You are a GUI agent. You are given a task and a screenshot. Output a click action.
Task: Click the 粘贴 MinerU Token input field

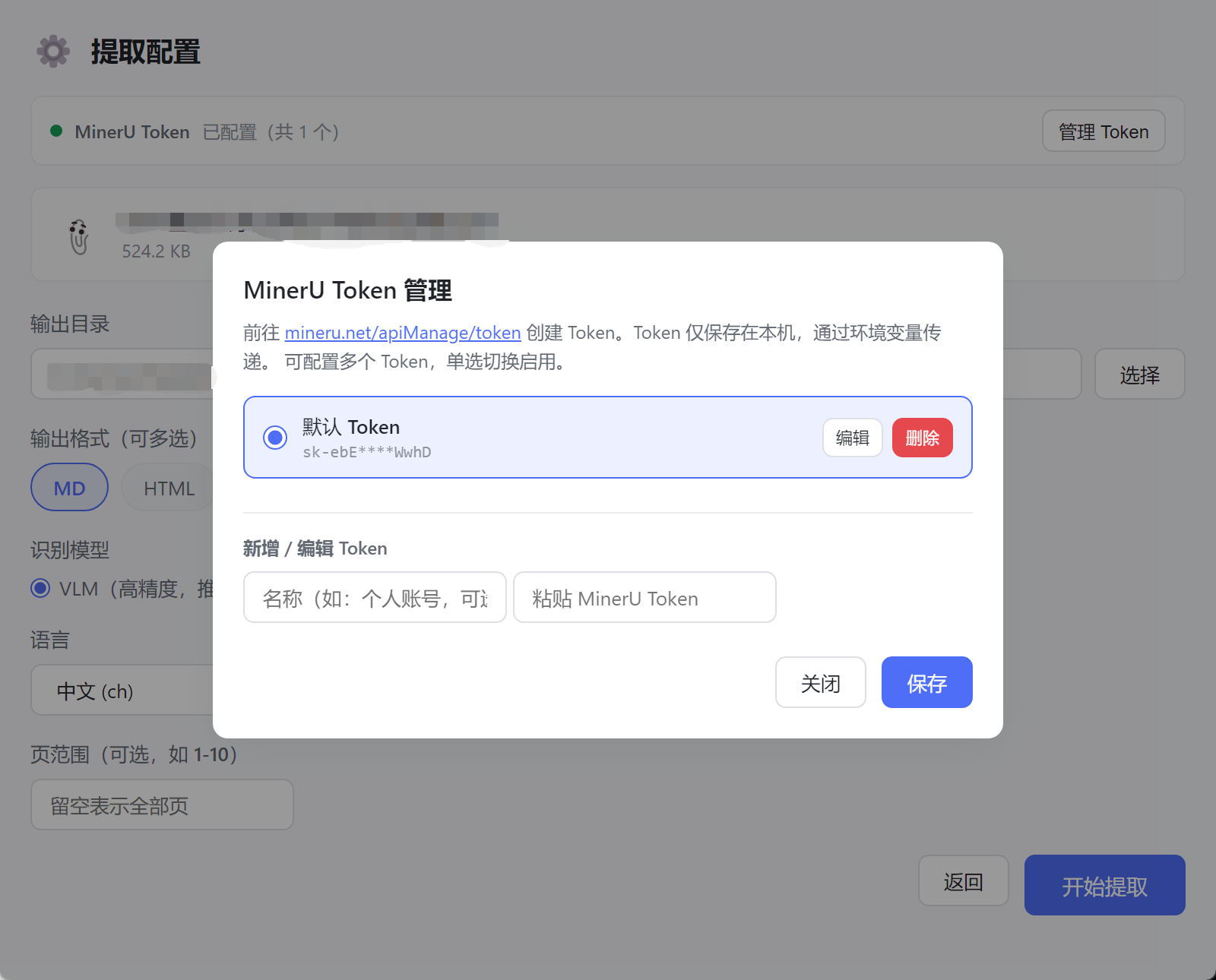tap(644, 598)
